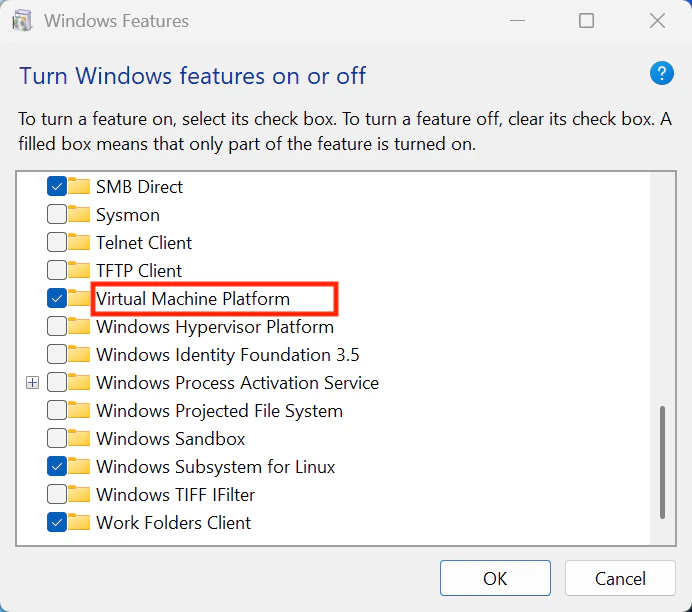Image resolution: width=692 pixels, height=612 pixels.
Task: Tick the Windows Projected File System checkbox
Action: (57, 410)
